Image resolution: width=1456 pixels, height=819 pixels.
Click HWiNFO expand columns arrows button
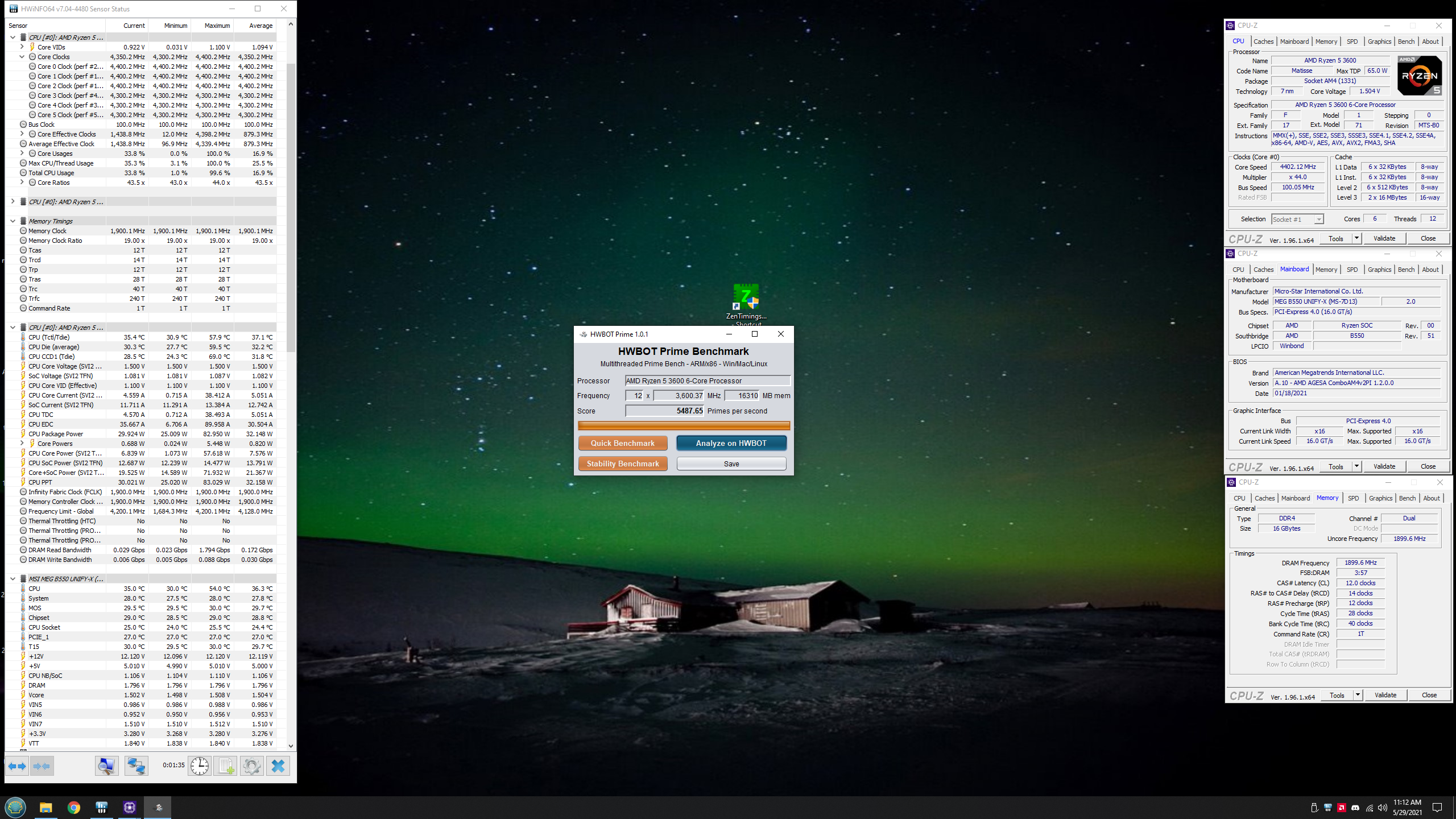click(x=16, y=766)
